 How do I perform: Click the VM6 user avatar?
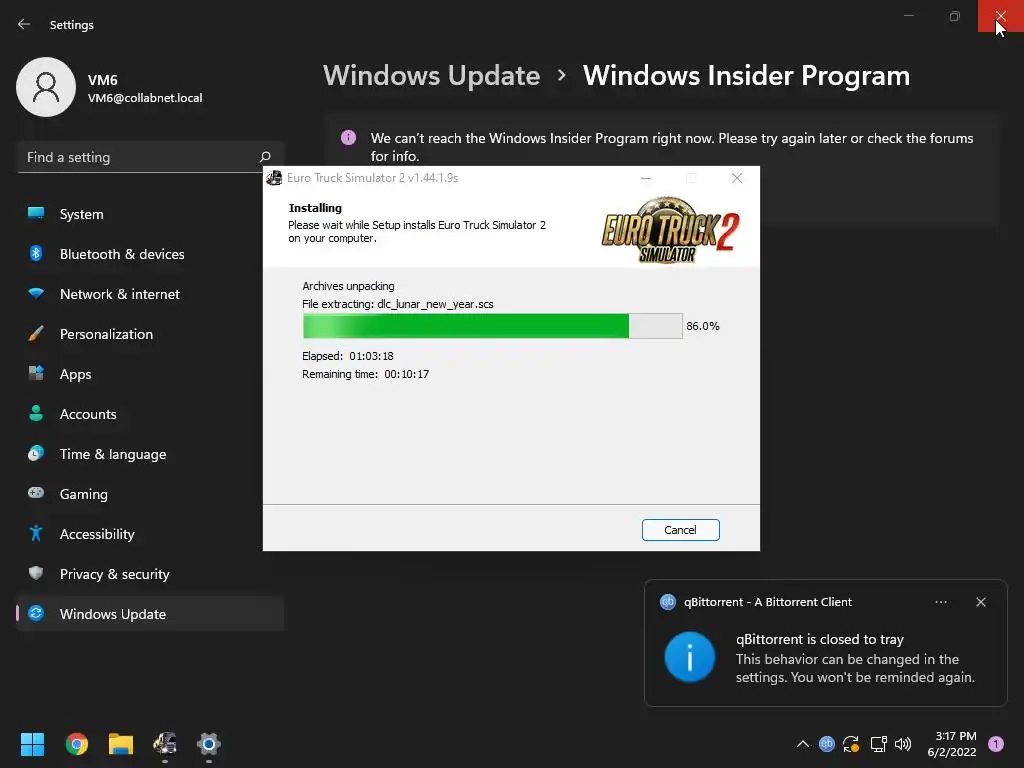pyautogui.click(x=46, y=87)
